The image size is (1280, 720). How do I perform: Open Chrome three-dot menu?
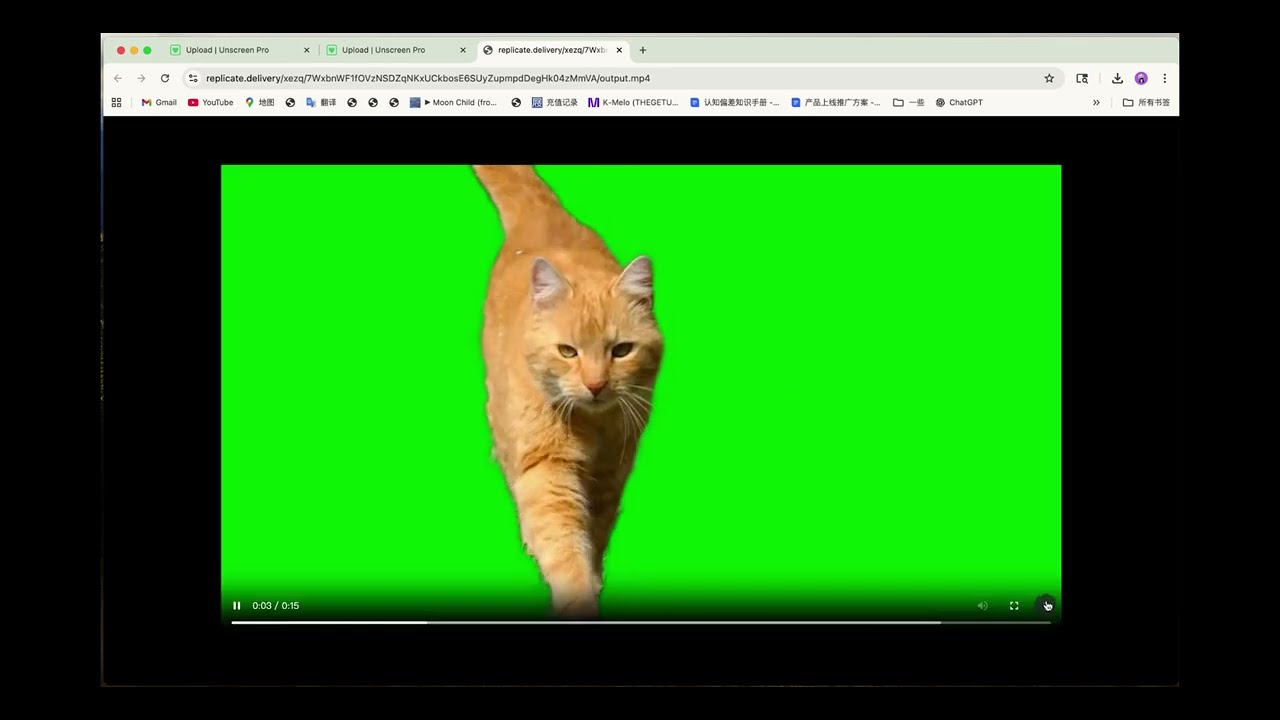[x=1164, y=78]
